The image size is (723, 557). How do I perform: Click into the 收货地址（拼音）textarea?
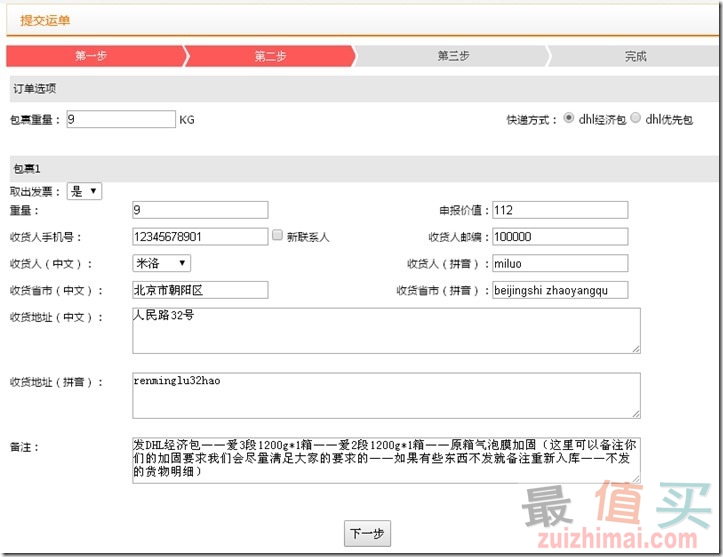pyautogui.click(x=386, y=396)
